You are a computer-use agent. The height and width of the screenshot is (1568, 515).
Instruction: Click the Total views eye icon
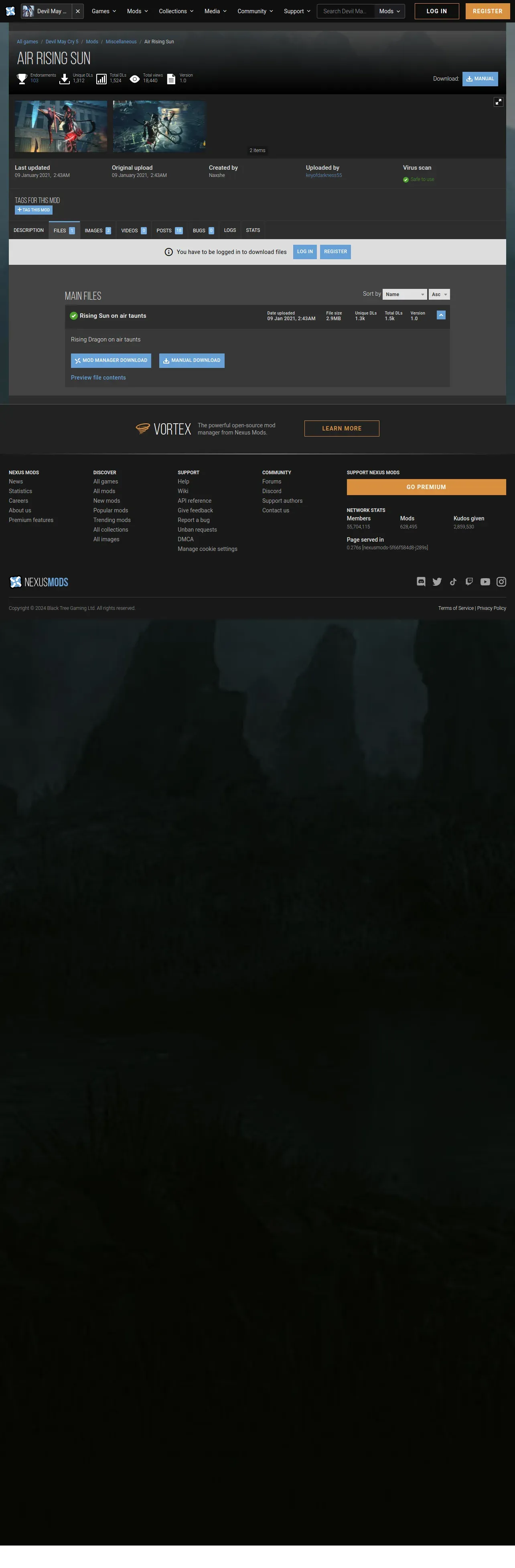coord(134,79)
